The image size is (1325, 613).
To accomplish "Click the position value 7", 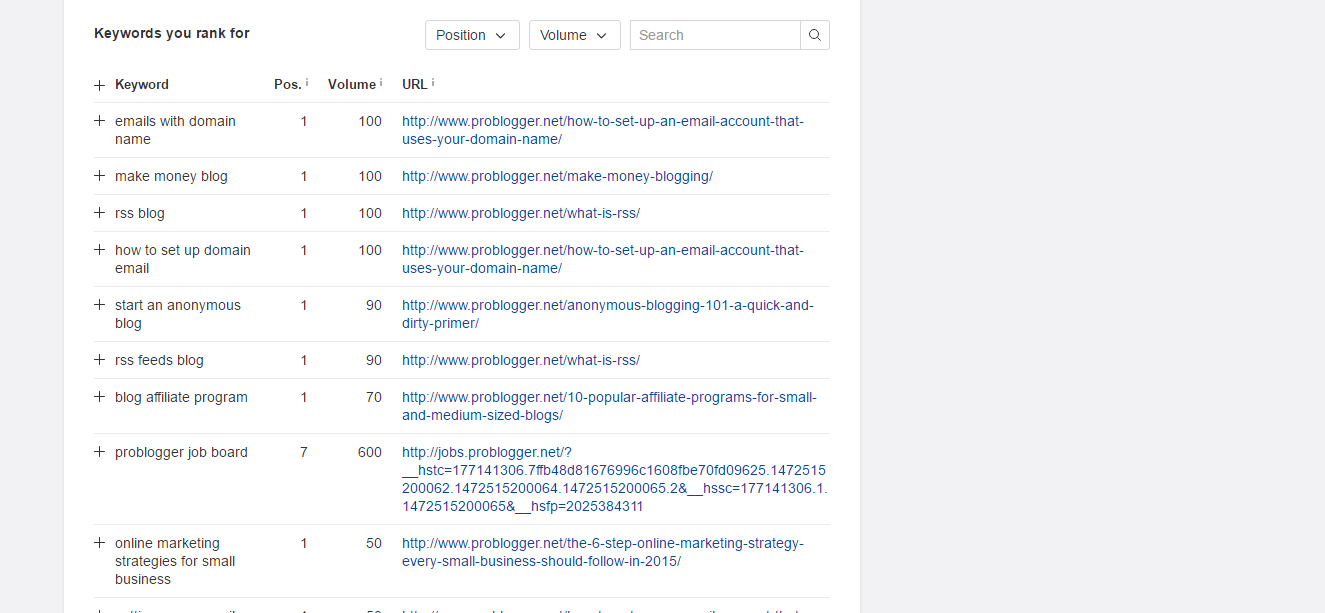I will (x=304, y=452).
